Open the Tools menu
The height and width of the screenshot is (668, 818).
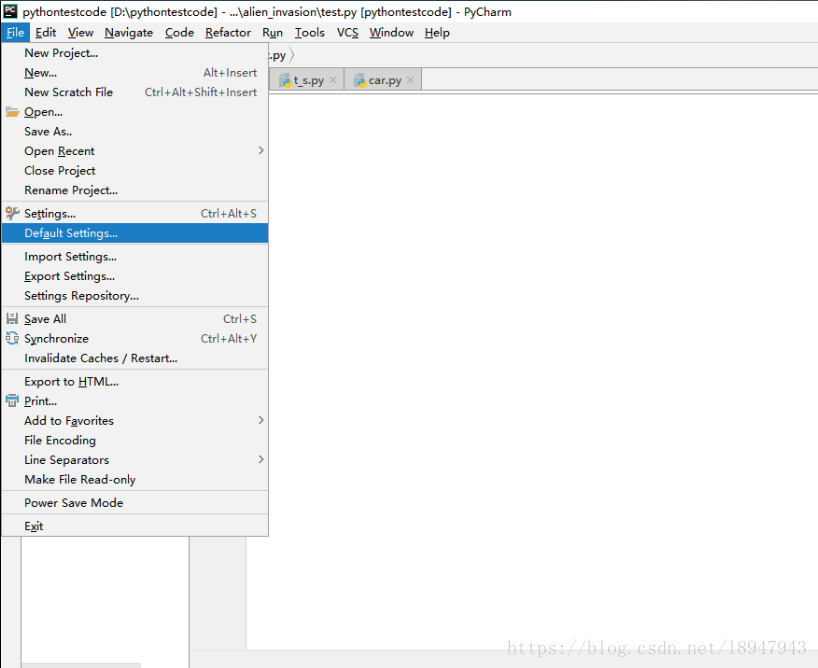309,32
